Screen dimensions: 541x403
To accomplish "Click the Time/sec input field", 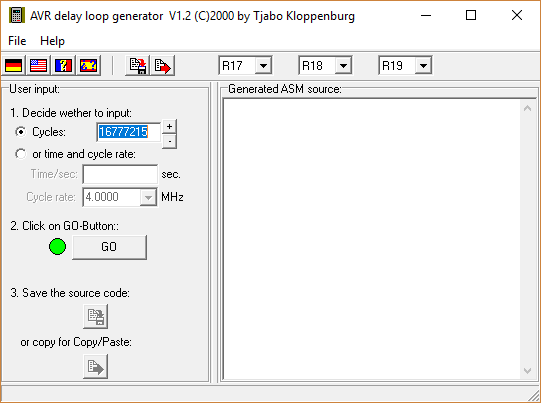I will [x=120, y=174].
